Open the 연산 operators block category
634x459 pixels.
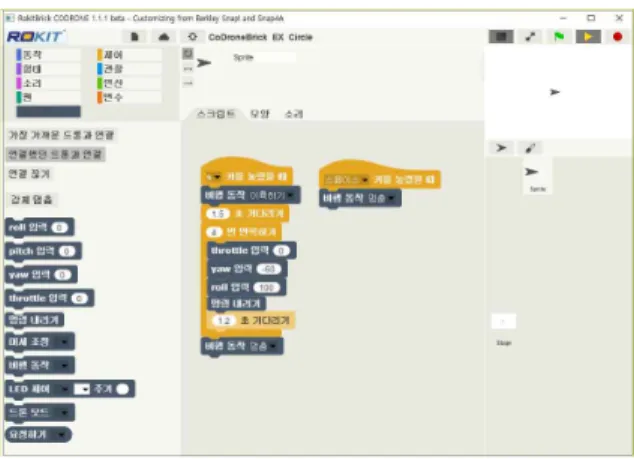pos(129,83)
